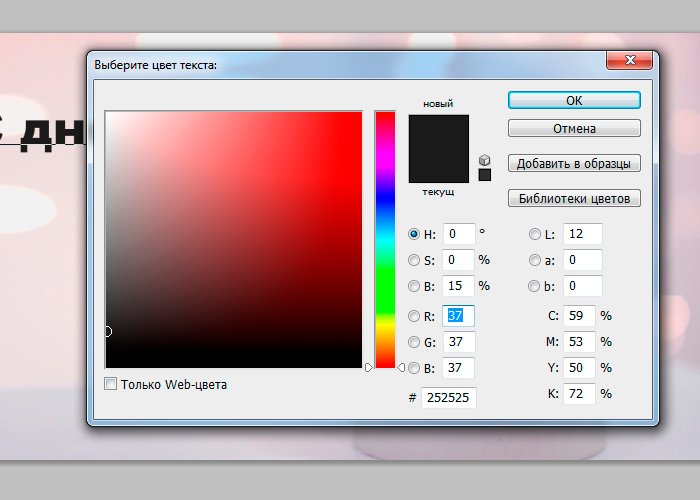This screenshot has width=700, height=500.
Task: Enable the 'Только Web-цвета' checkbox
Action: coord(111,384)
